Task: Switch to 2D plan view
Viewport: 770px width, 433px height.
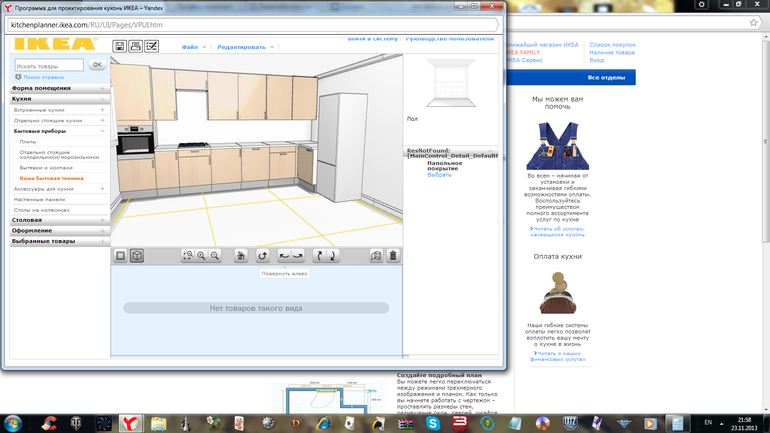Action: coord(121,256)
